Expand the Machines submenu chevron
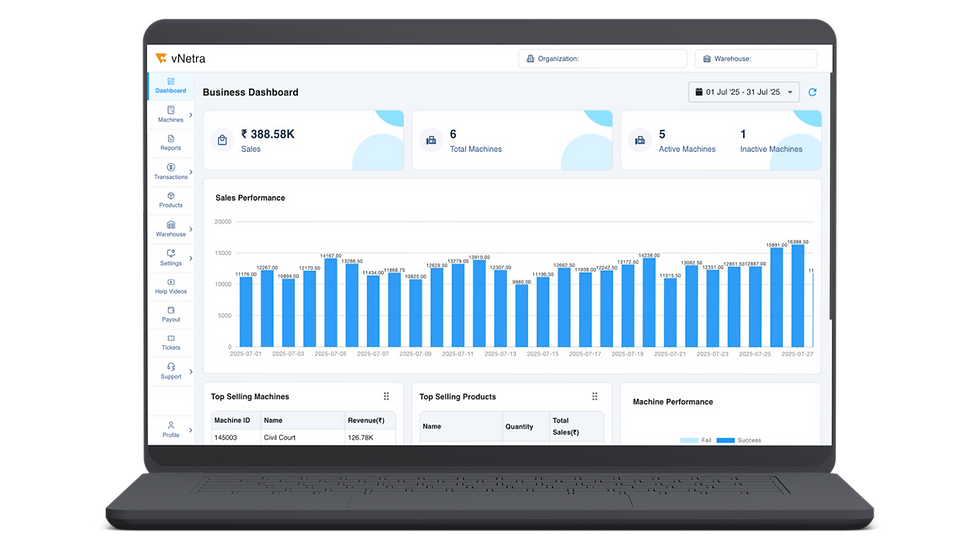Image resolution: width=980 pixels, height=551 pixels. (191, 115)
